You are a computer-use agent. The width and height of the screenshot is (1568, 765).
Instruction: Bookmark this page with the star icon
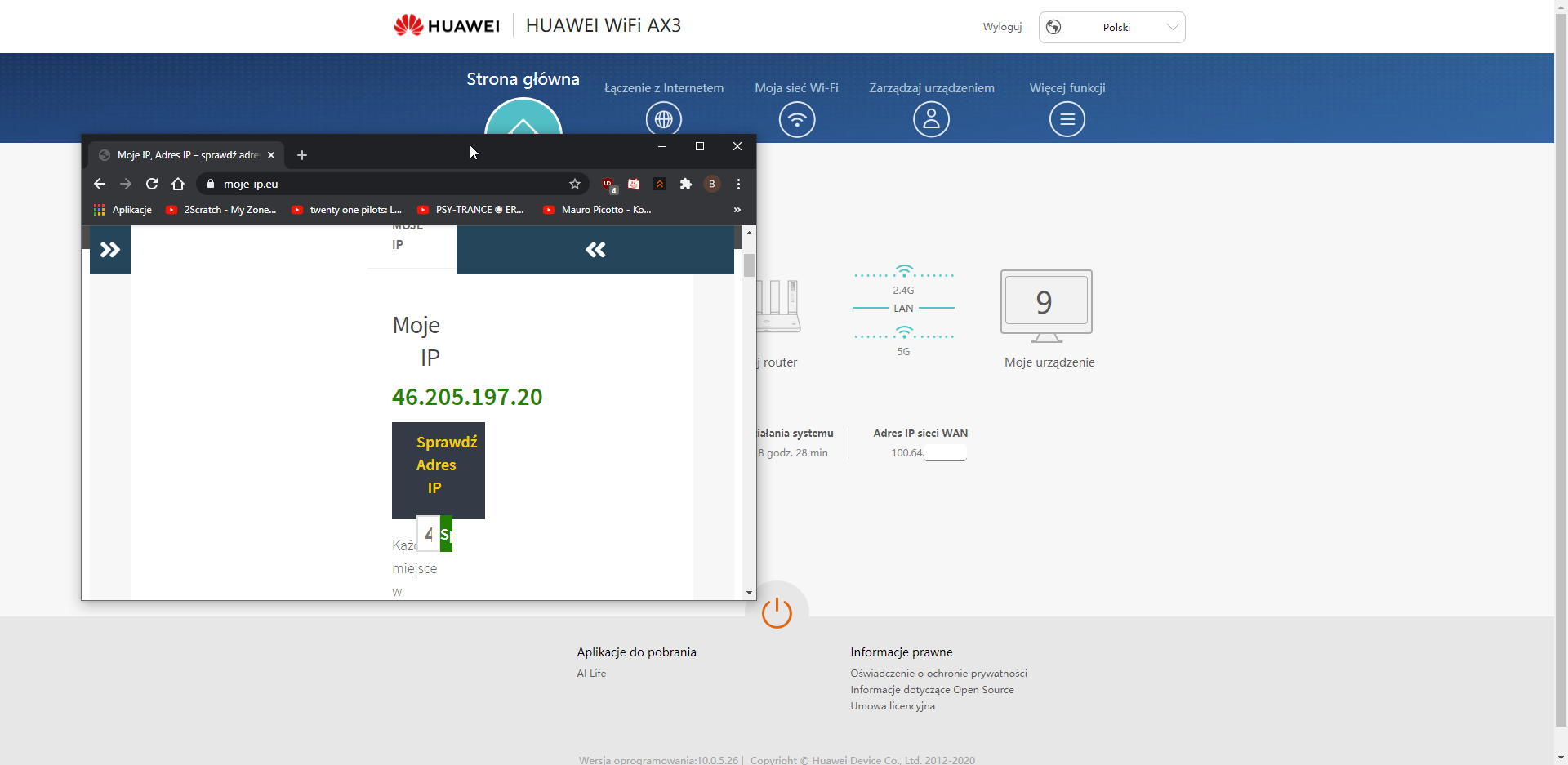575,184
